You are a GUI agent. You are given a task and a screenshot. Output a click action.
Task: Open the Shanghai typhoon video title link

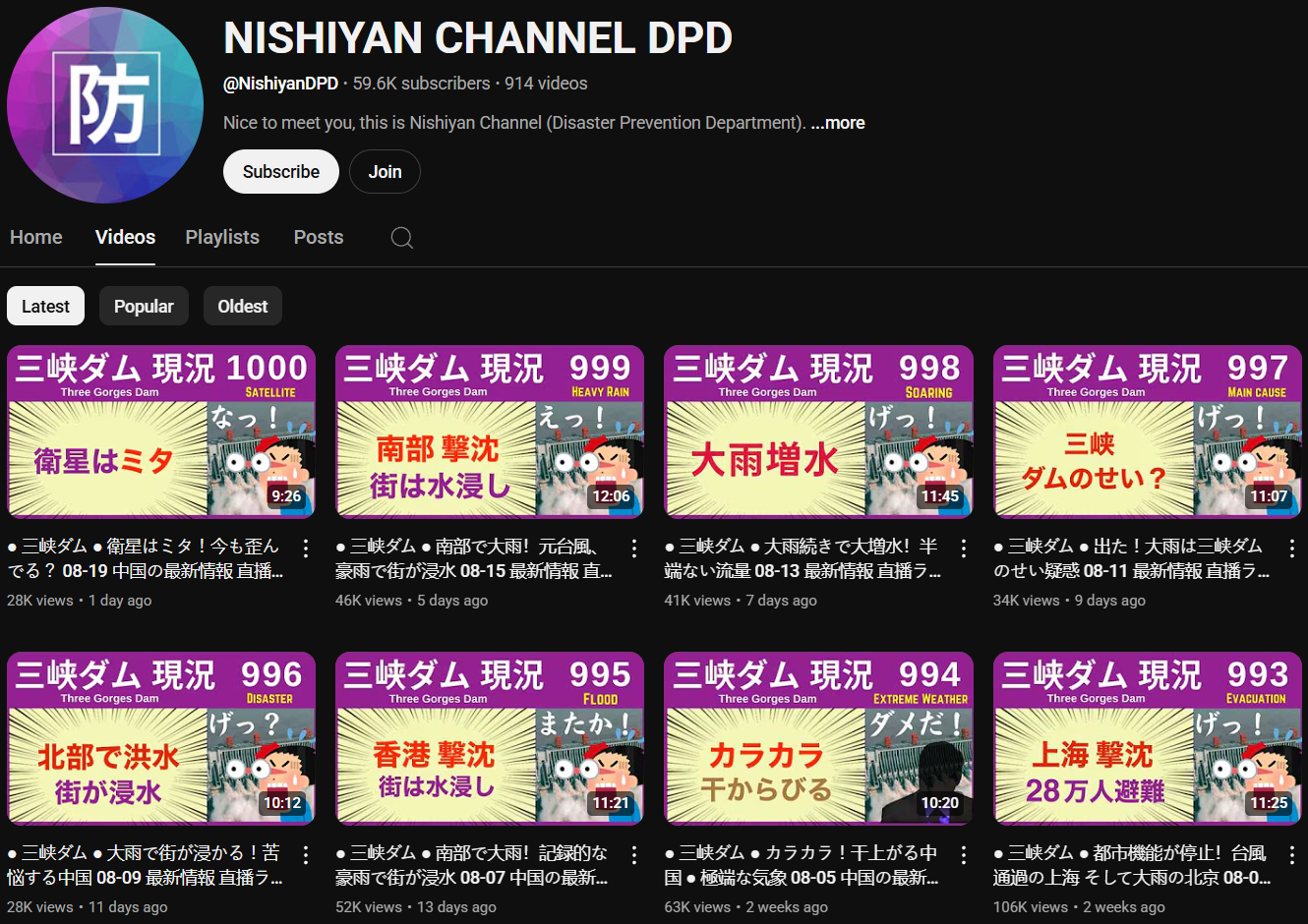point(1132,865)
